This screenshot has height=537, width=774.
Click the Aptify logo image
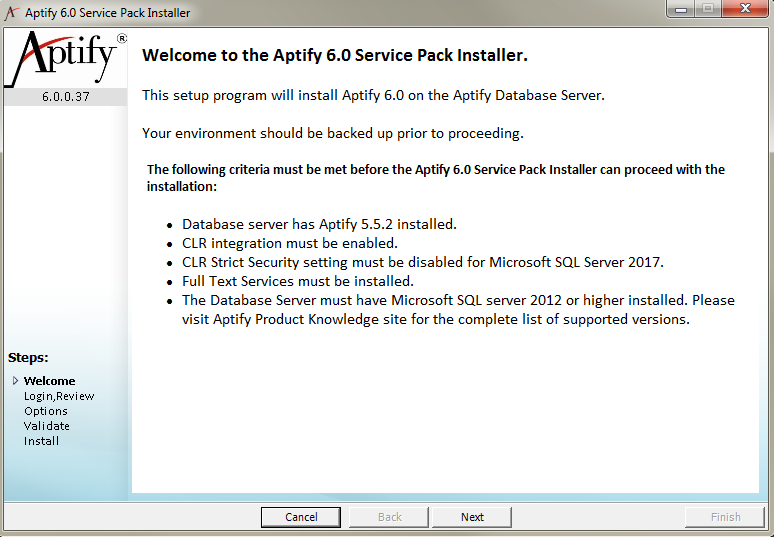point(65,59)
